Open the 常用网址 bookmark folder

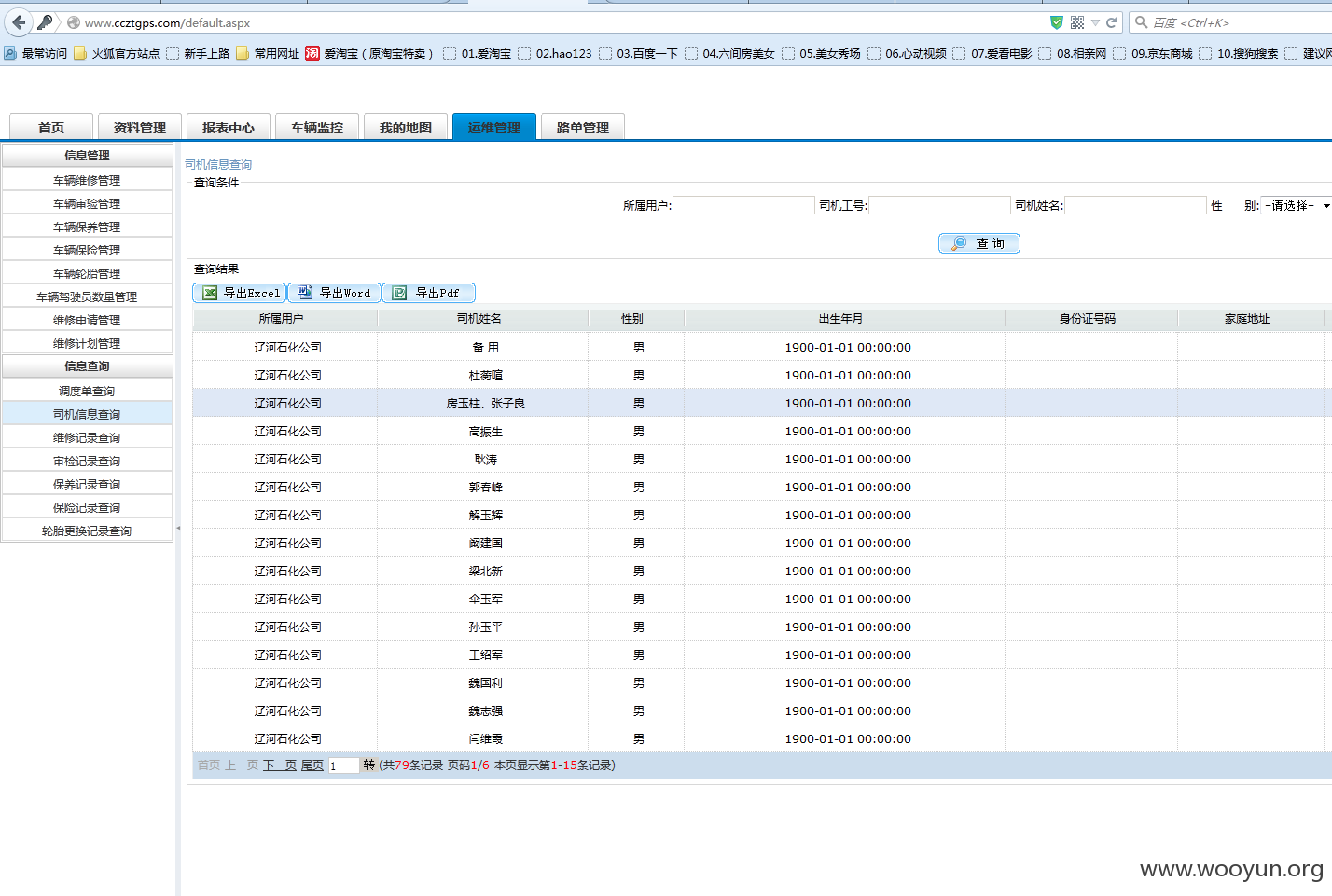pyautogui.click(x=268, y=53)
